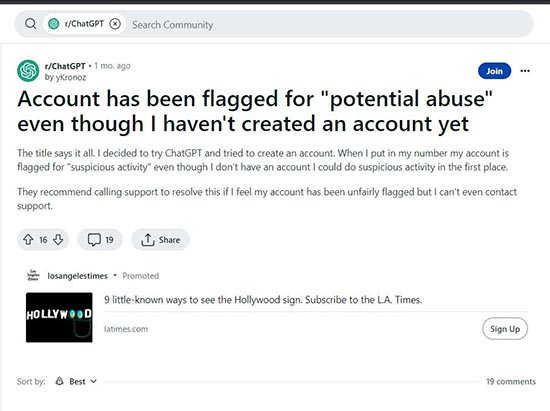Image resolution: width=550 pixels, height=411 pixels.
Task: Upvote the flagged account post
Action: (x=28, y=240)
